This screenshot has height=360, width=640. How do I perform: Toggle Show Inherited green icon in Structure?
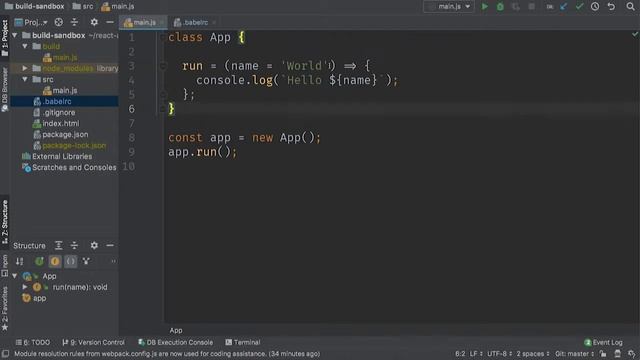click(x=39, y=261)
